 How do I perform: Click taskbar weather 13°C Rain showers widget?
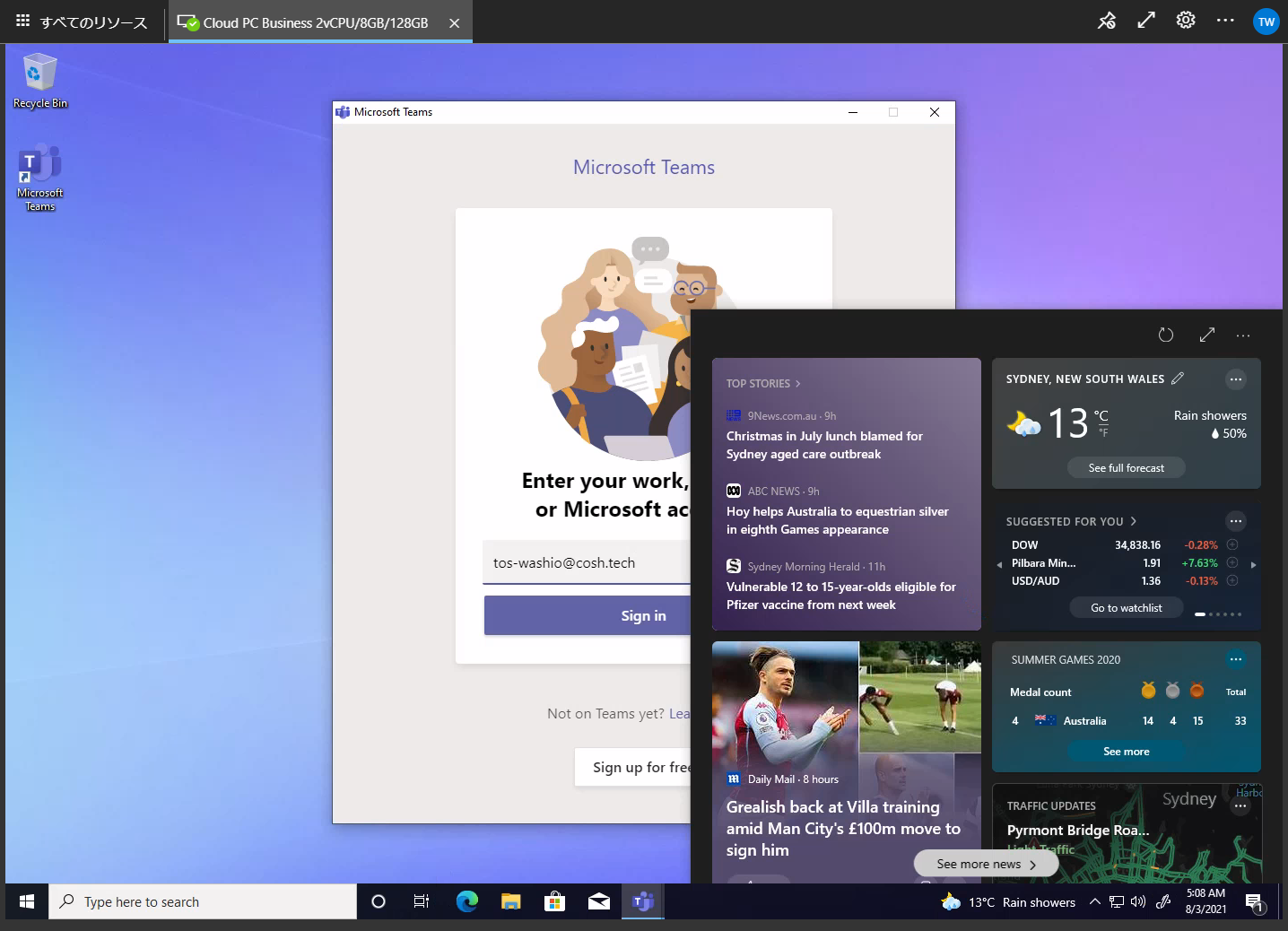click(x=1008, y=901)
